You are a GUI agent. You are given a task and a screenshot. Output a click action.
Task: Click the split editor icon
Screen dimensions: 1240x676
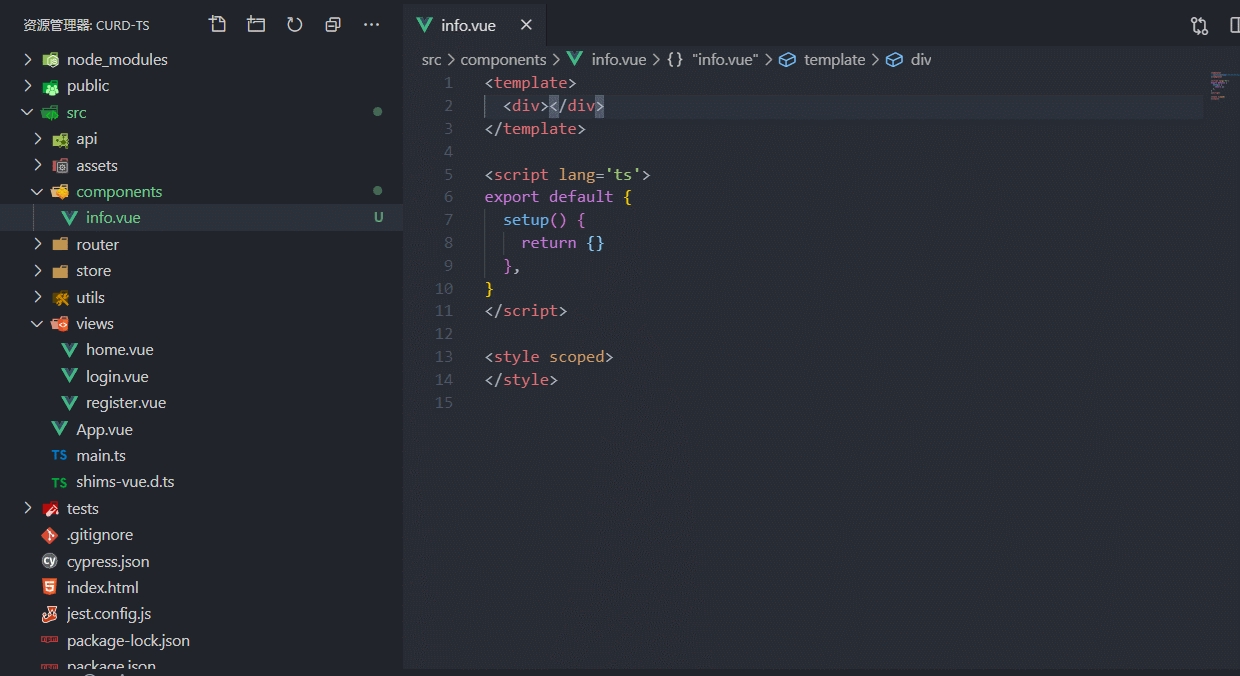pos(1234,26)
